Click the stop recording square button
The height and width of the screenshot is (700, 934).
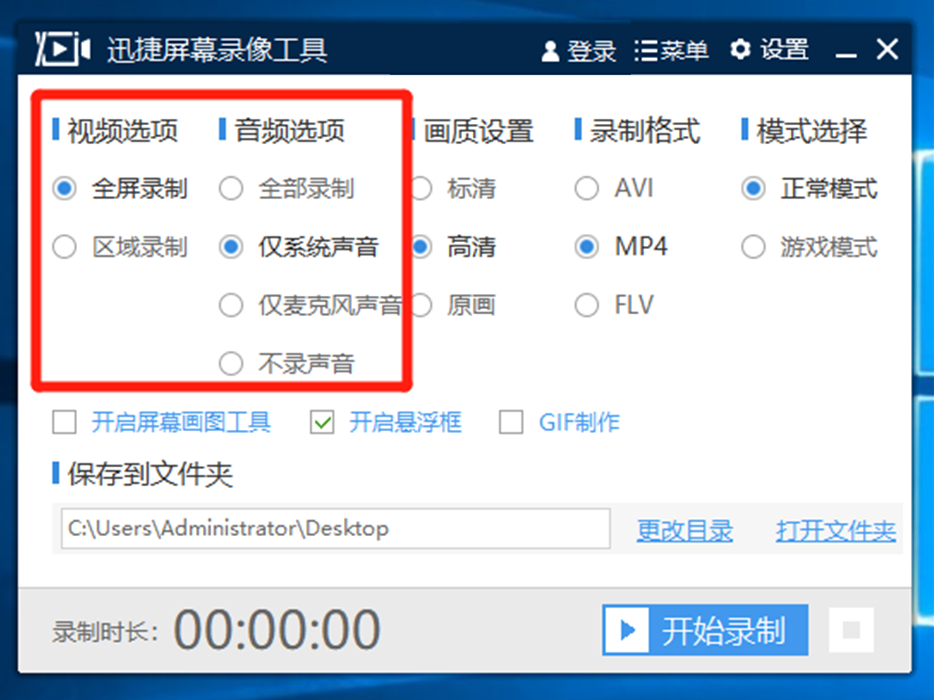851,630
